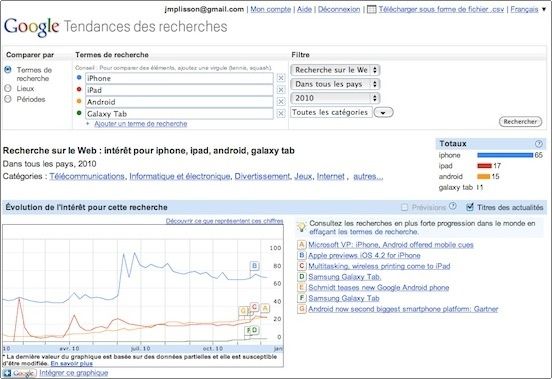Click the Rechercher button
Viewport: 552px width, 379px height.
pyautogui.click(x=520, y=122)
